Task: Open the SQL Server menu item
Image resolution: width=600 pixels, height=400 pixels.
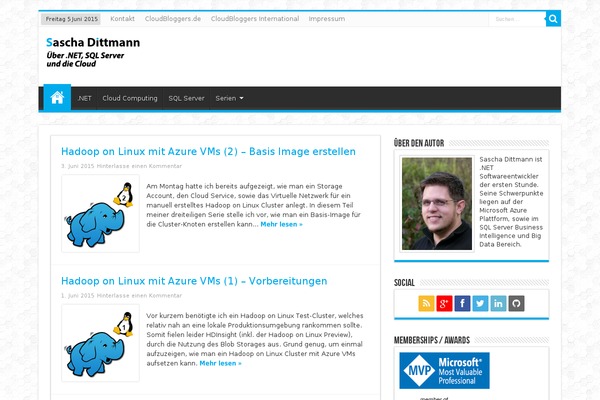Action: click(186, 98)
